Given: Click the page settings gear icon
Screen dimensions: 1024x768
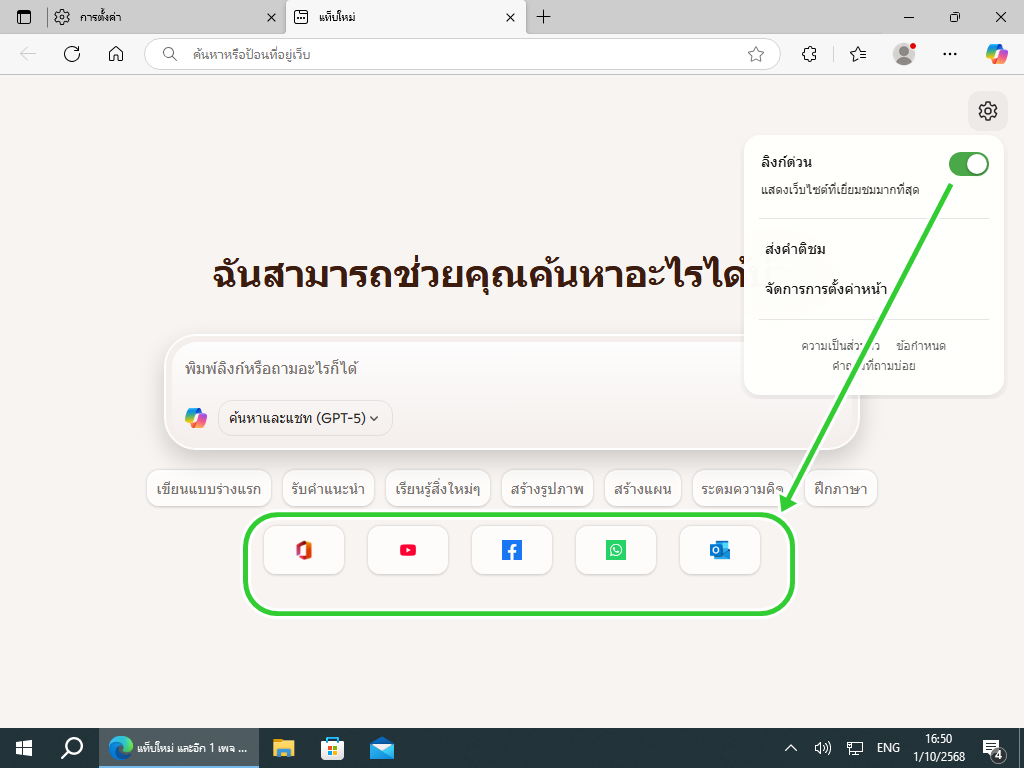Looking at the screenshot, I should [x=988, y=111].
